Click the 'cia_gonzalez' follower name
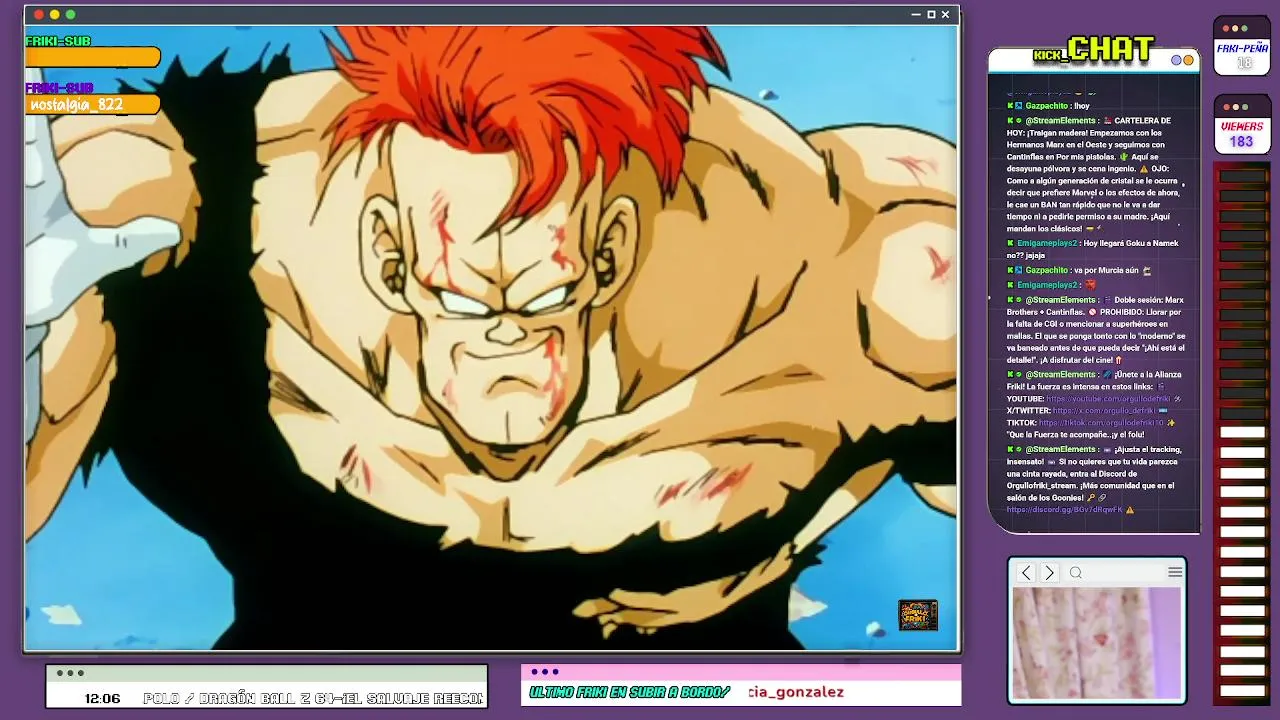 [x=796, y=692]
